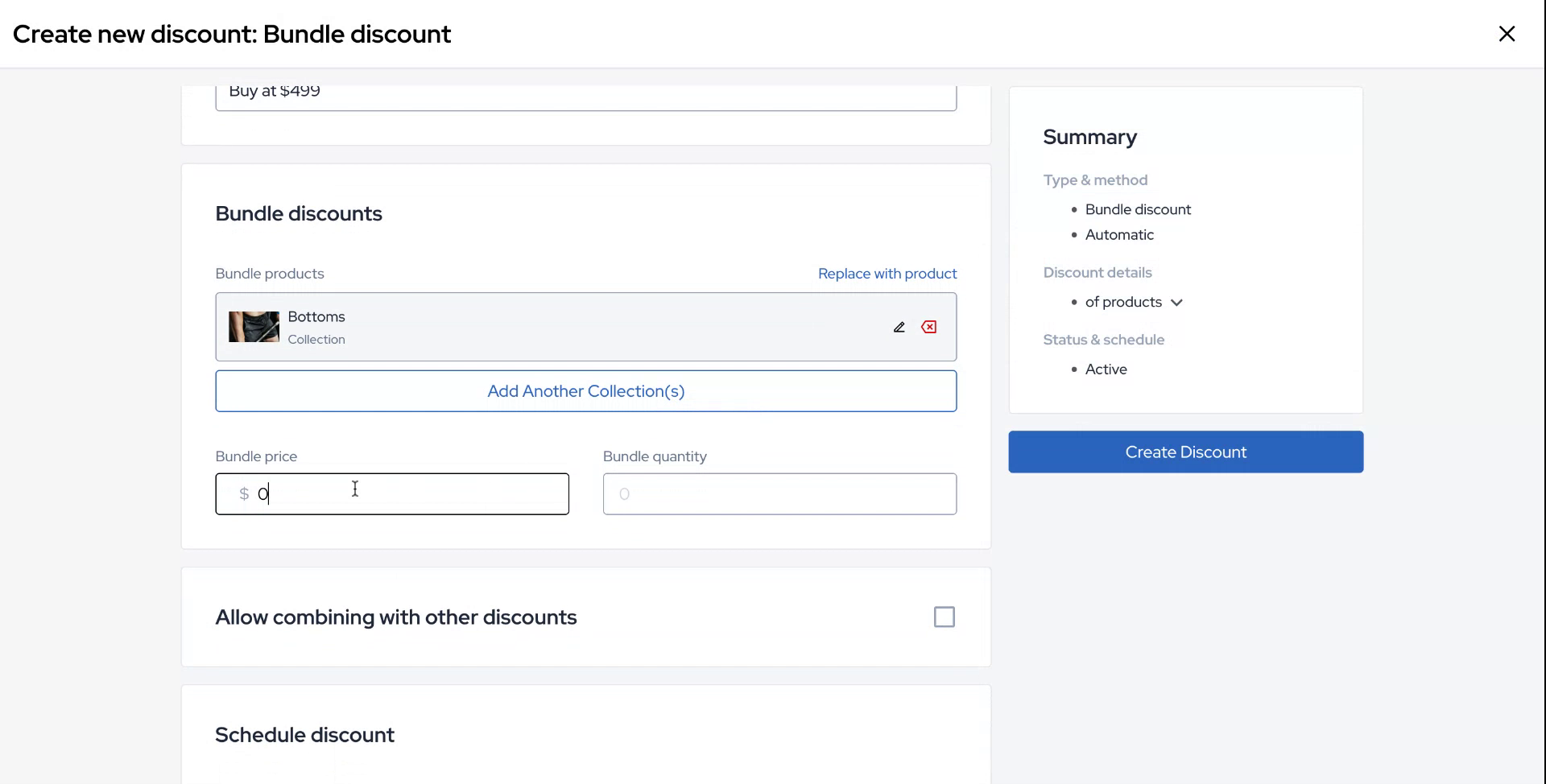The width and height of the screenshot is (1546, 784).
Task: Expand the 'of products' chevron in Summary
Action: (1177, 303)
